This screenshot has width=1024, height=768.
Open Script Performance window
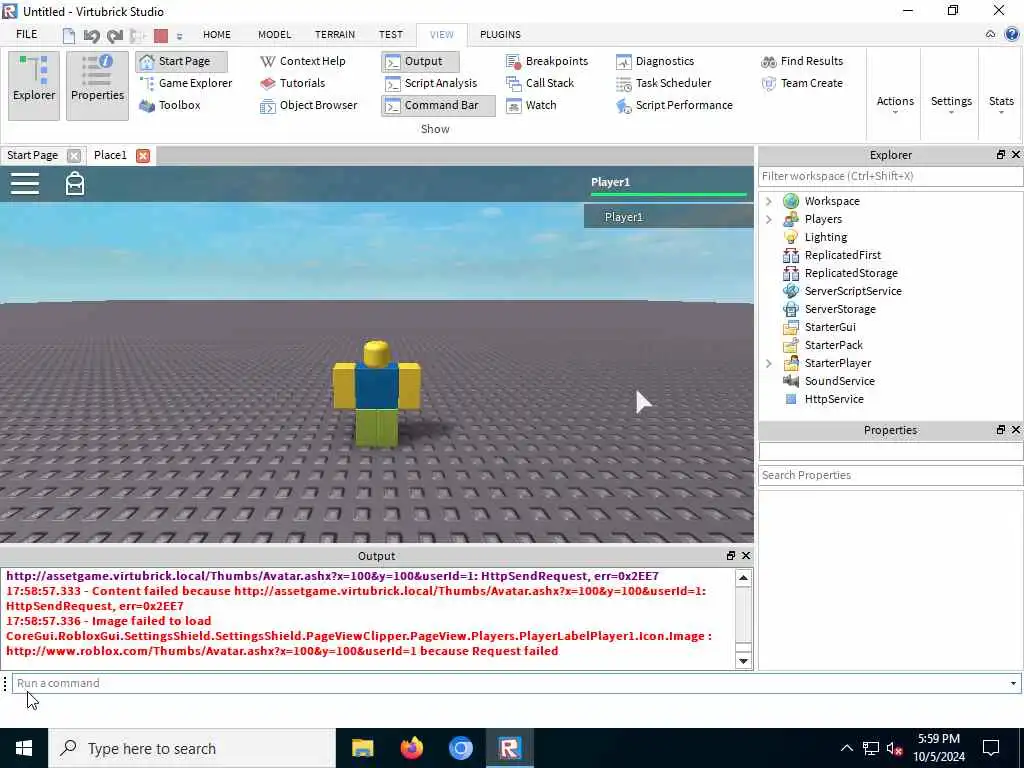click(674, 105)
